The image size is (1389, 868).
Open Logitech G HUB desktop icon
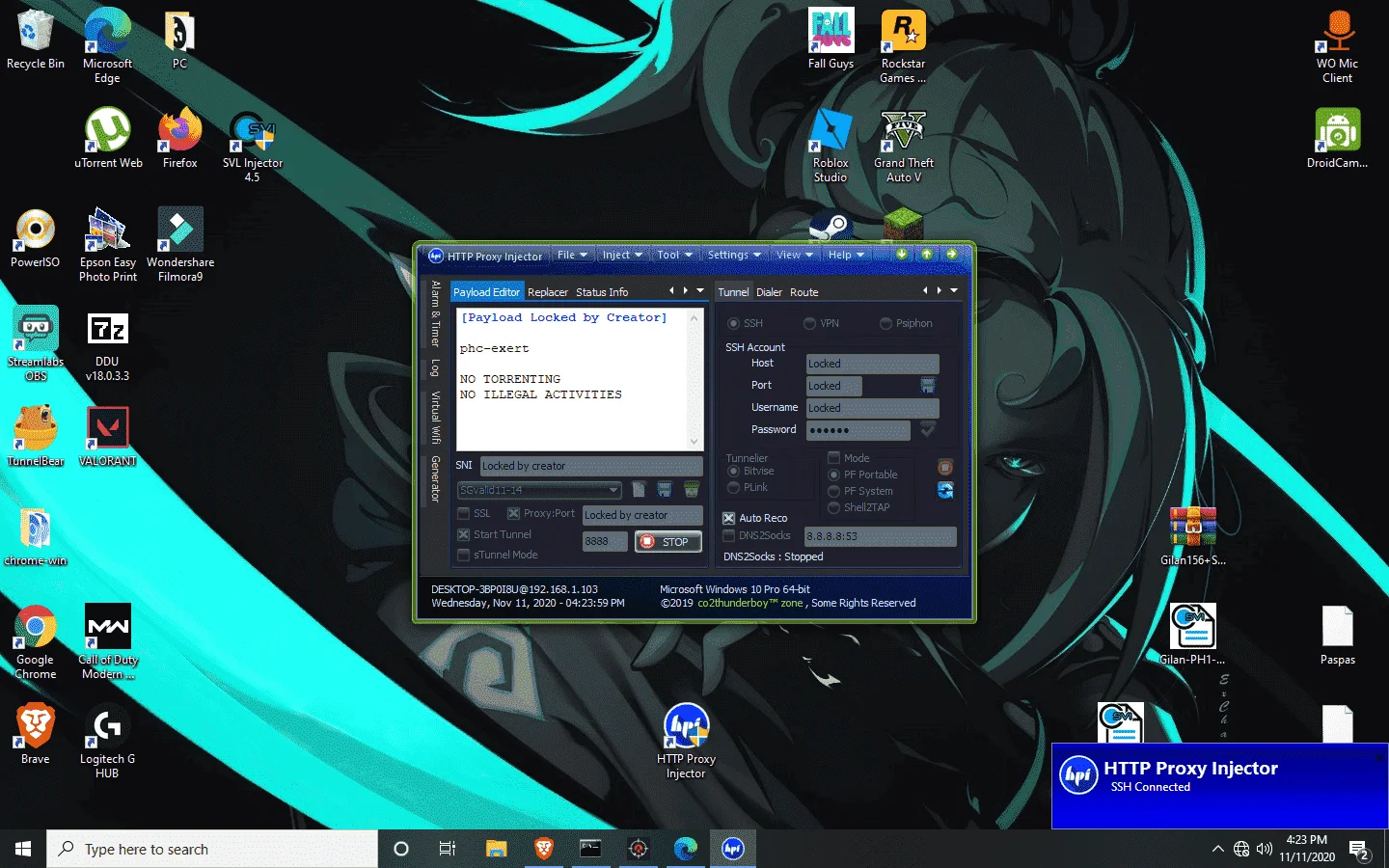pos(107,742)
